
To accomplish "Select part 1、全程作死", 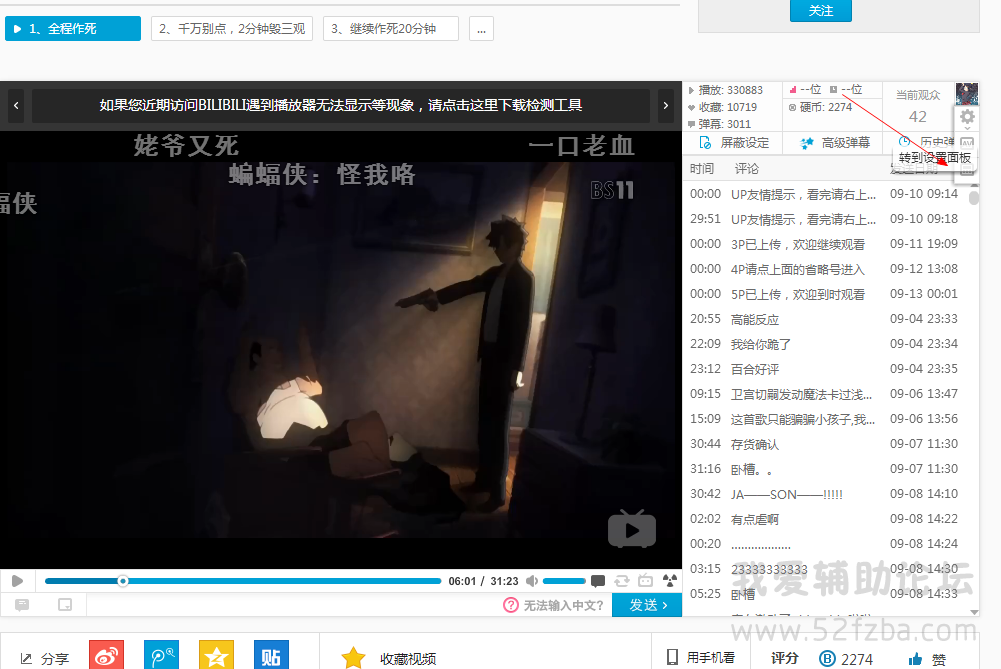I will (73, 29).
